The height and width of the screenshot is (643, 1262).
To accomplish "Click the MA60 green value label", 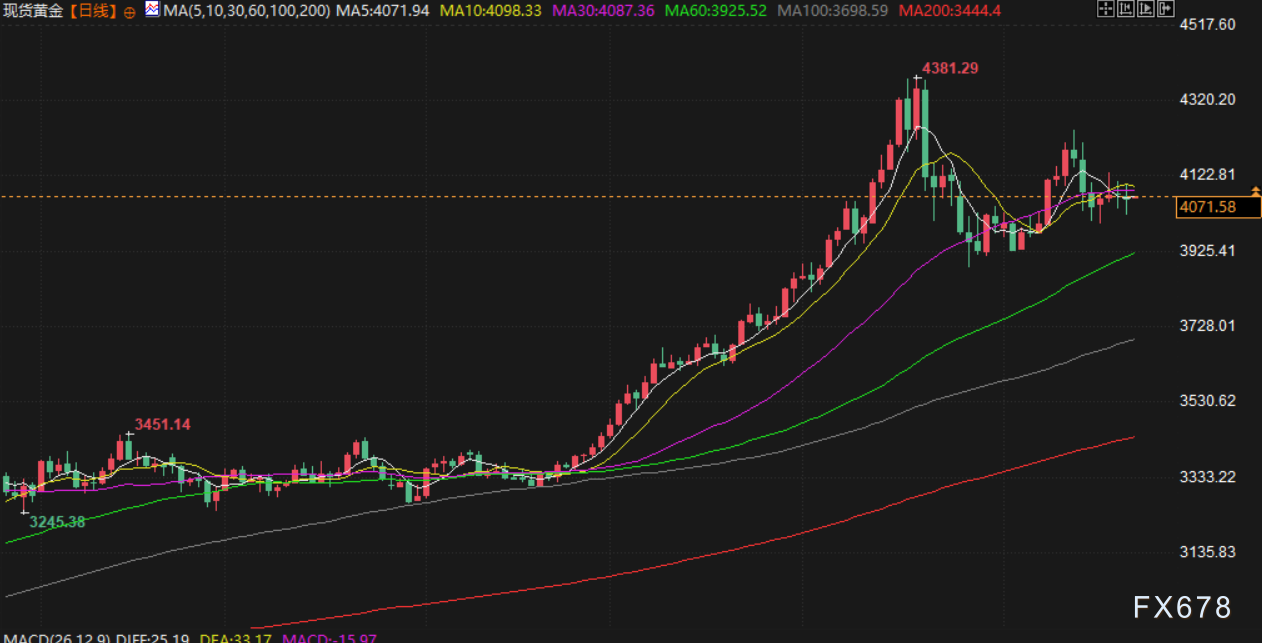I will 715,11.
